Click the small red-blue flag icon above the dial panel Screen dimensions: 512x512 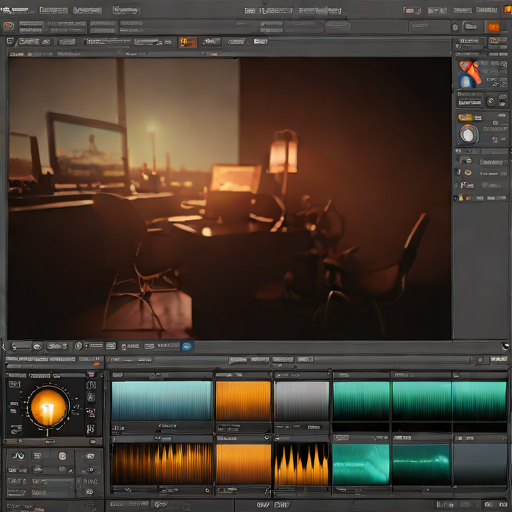click(91, 375)
